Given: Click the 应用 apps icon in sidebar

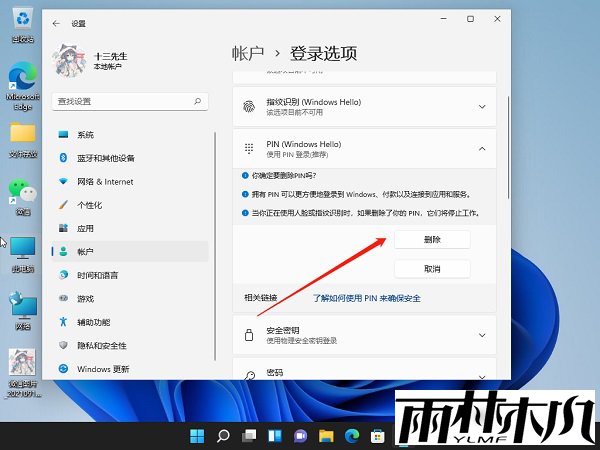Looking at the screenshot, I should tap(63, 228).
